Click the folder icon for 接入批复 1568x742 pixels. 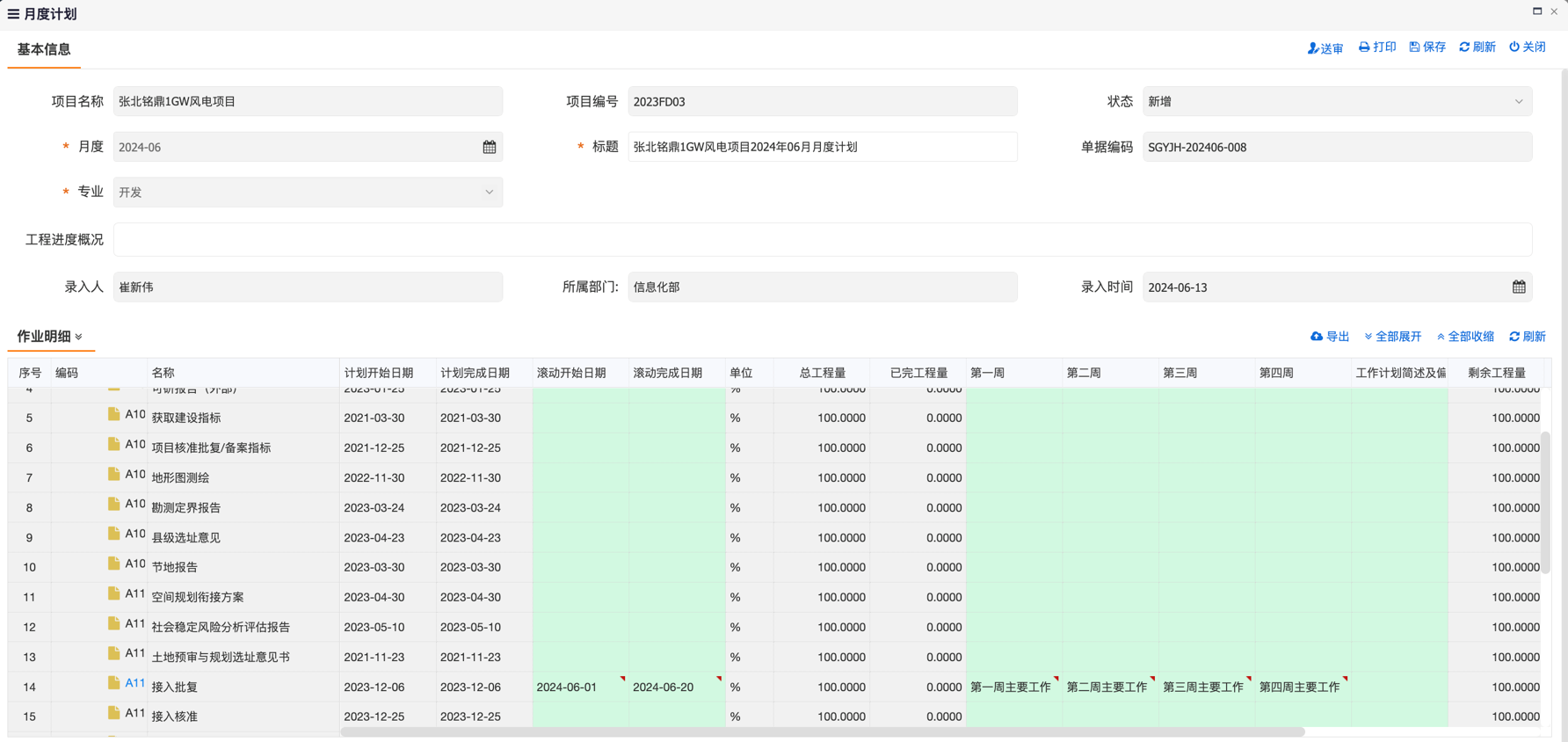click(114, 683)
